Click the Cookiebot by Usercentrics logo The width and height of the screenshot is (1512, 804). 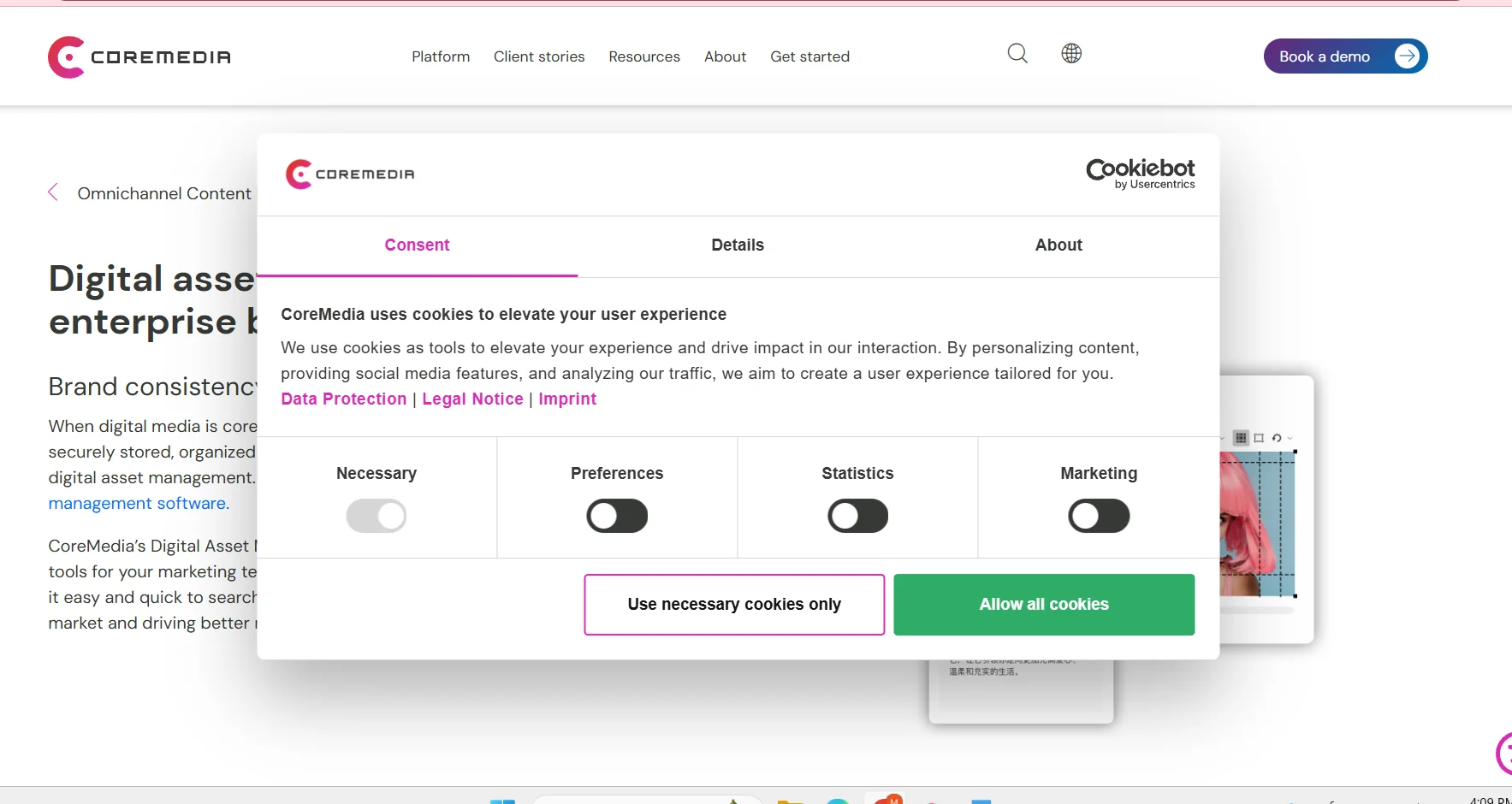1140,174
